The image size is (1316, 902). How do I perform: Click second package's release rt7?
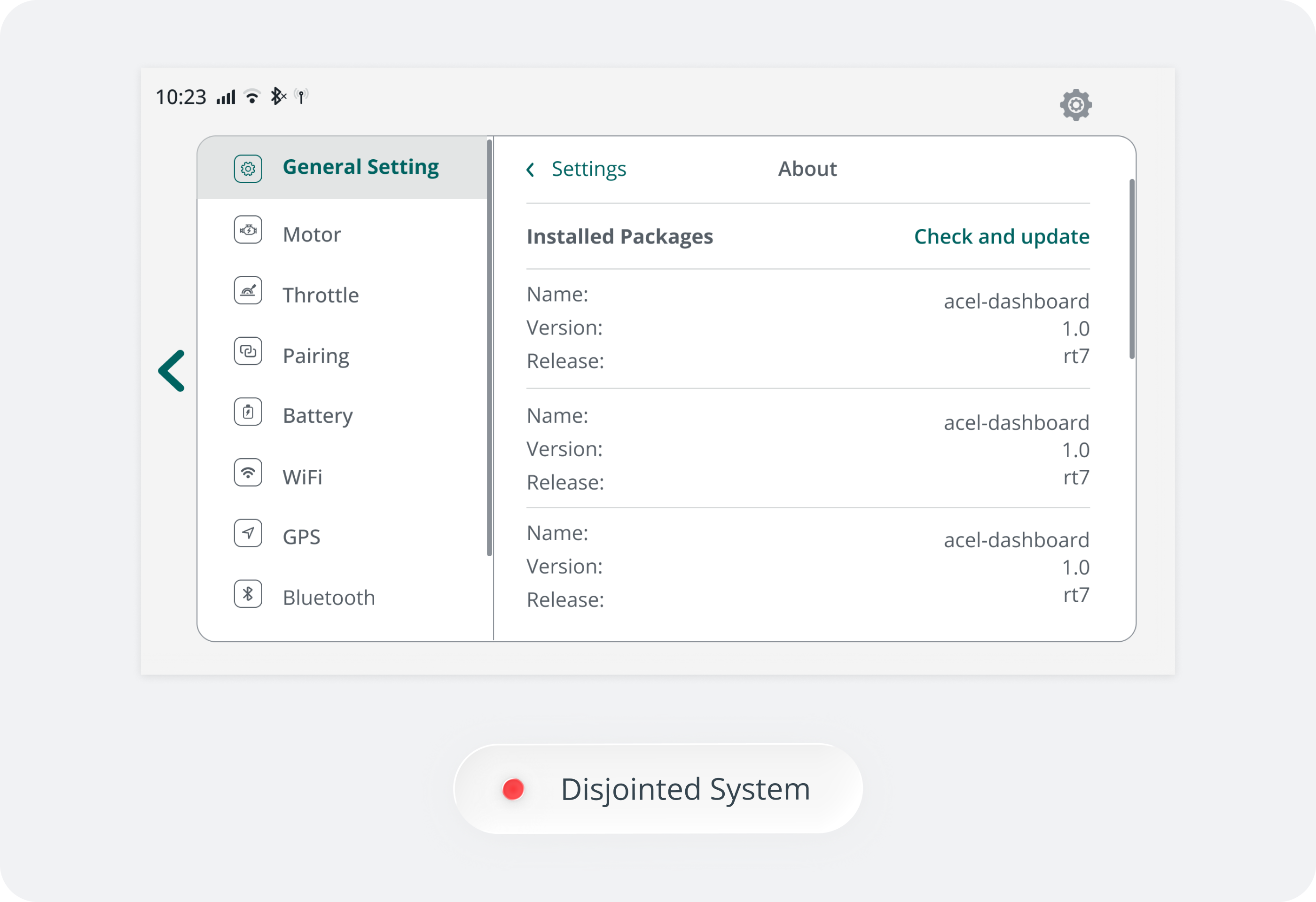1076,478
